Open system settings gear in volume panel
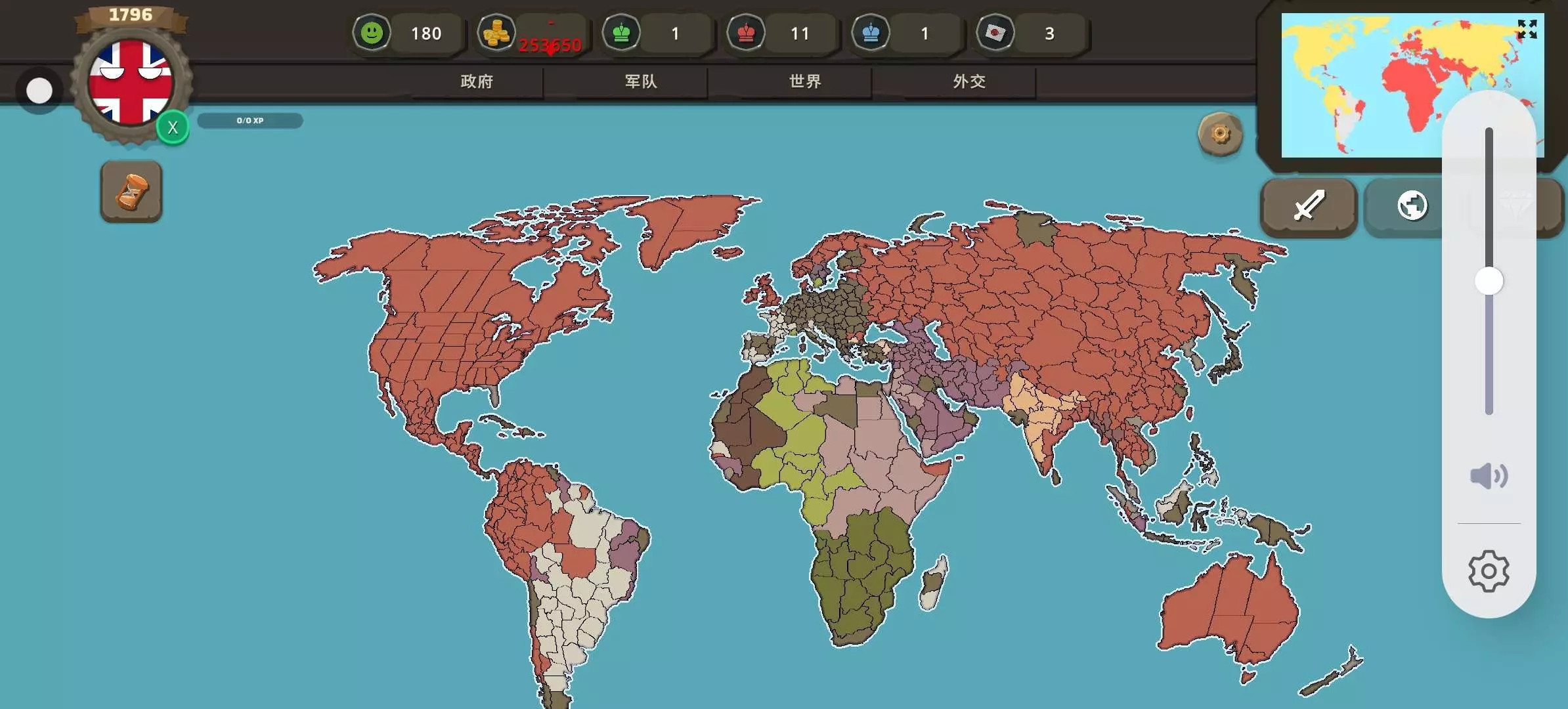 pos(1489,571)
